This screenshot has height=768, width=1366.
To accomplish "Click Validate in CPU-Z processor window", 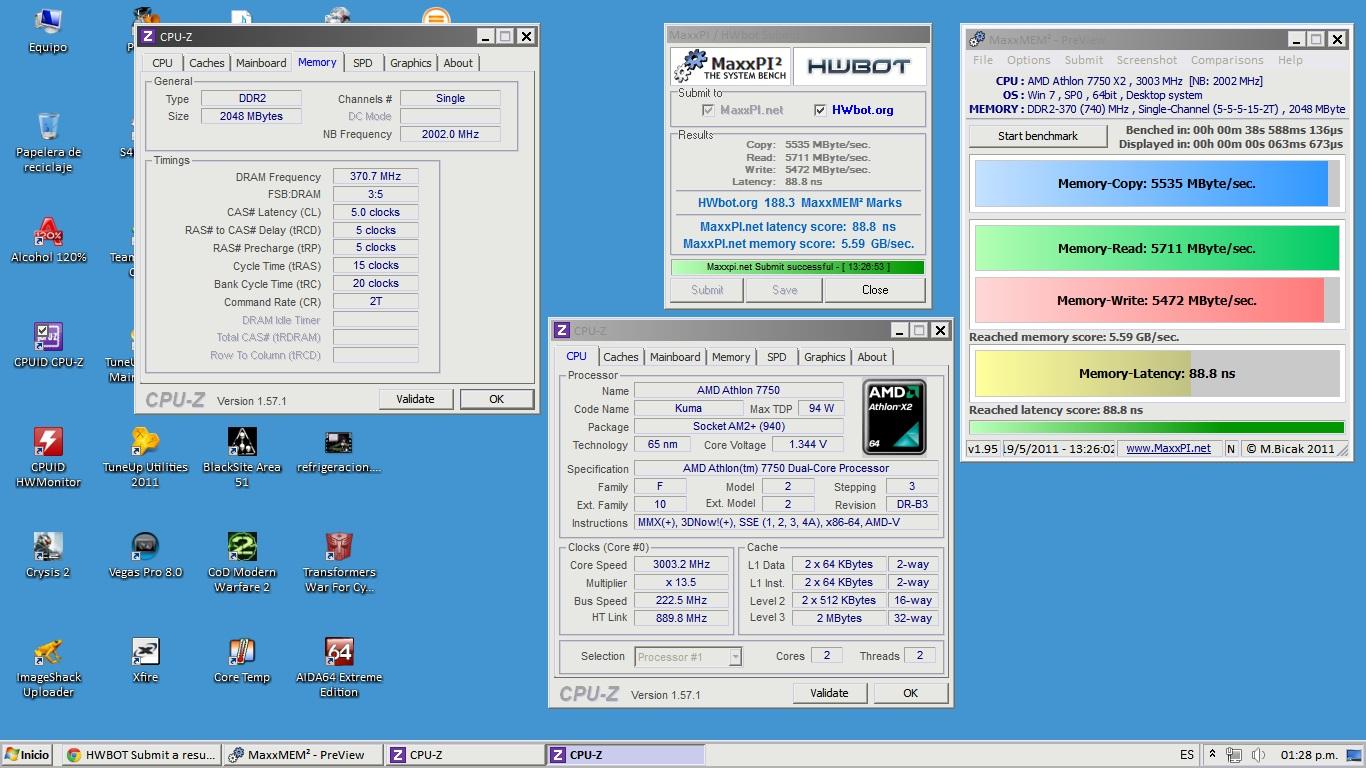I will (829, 693).
